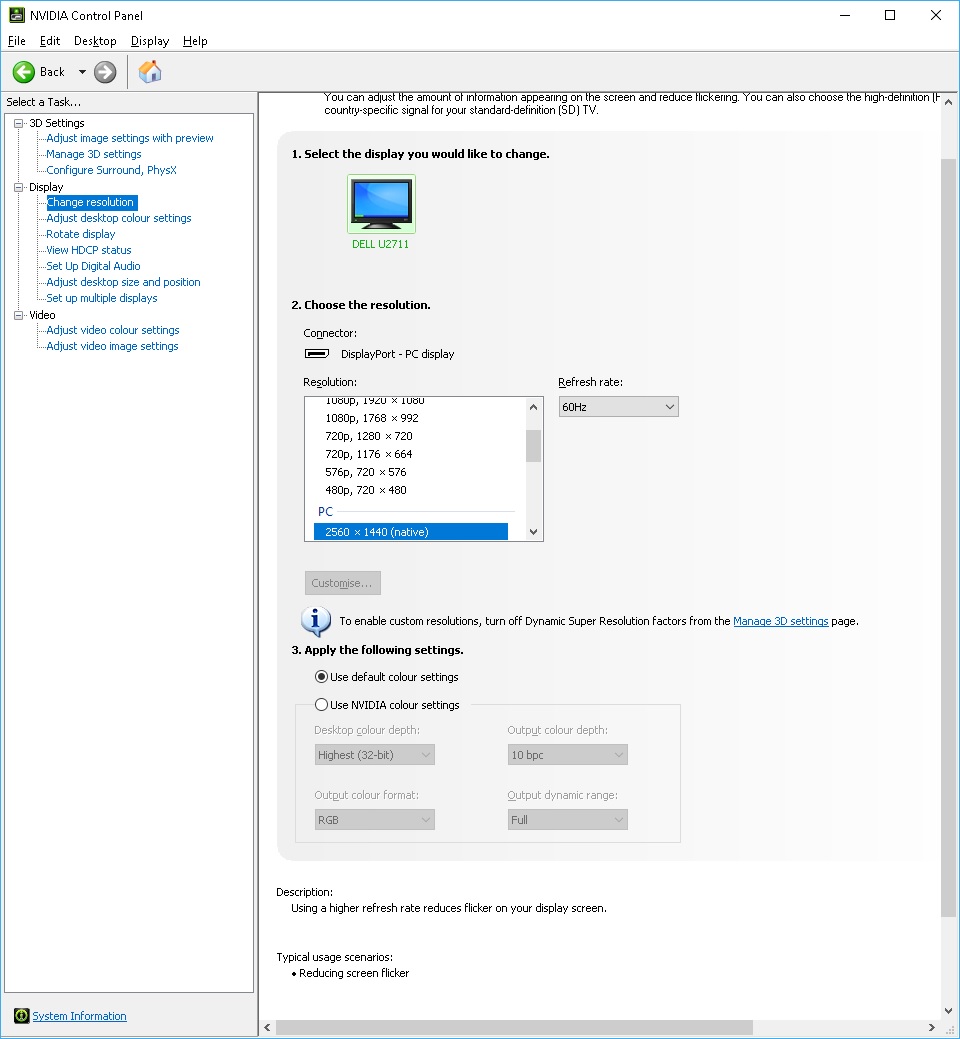Viewport: 960px width, 1039px height.
Task: Open the Edit menu
Action: (x=50, y=41)
